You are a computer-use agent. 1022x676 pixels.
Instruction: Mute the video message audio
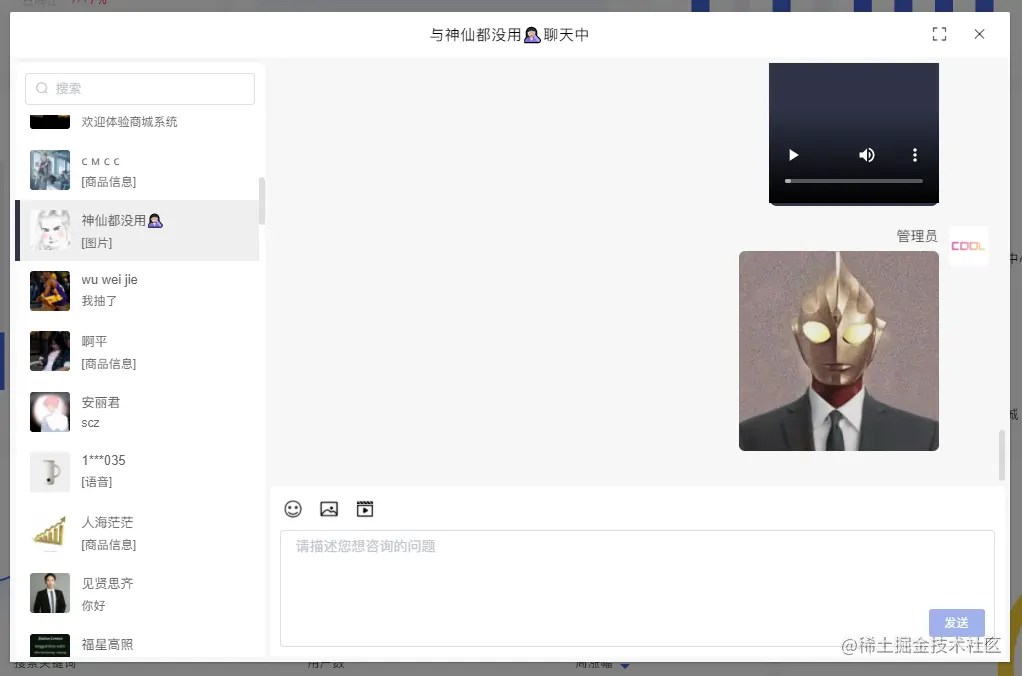[x=866, y=155]
